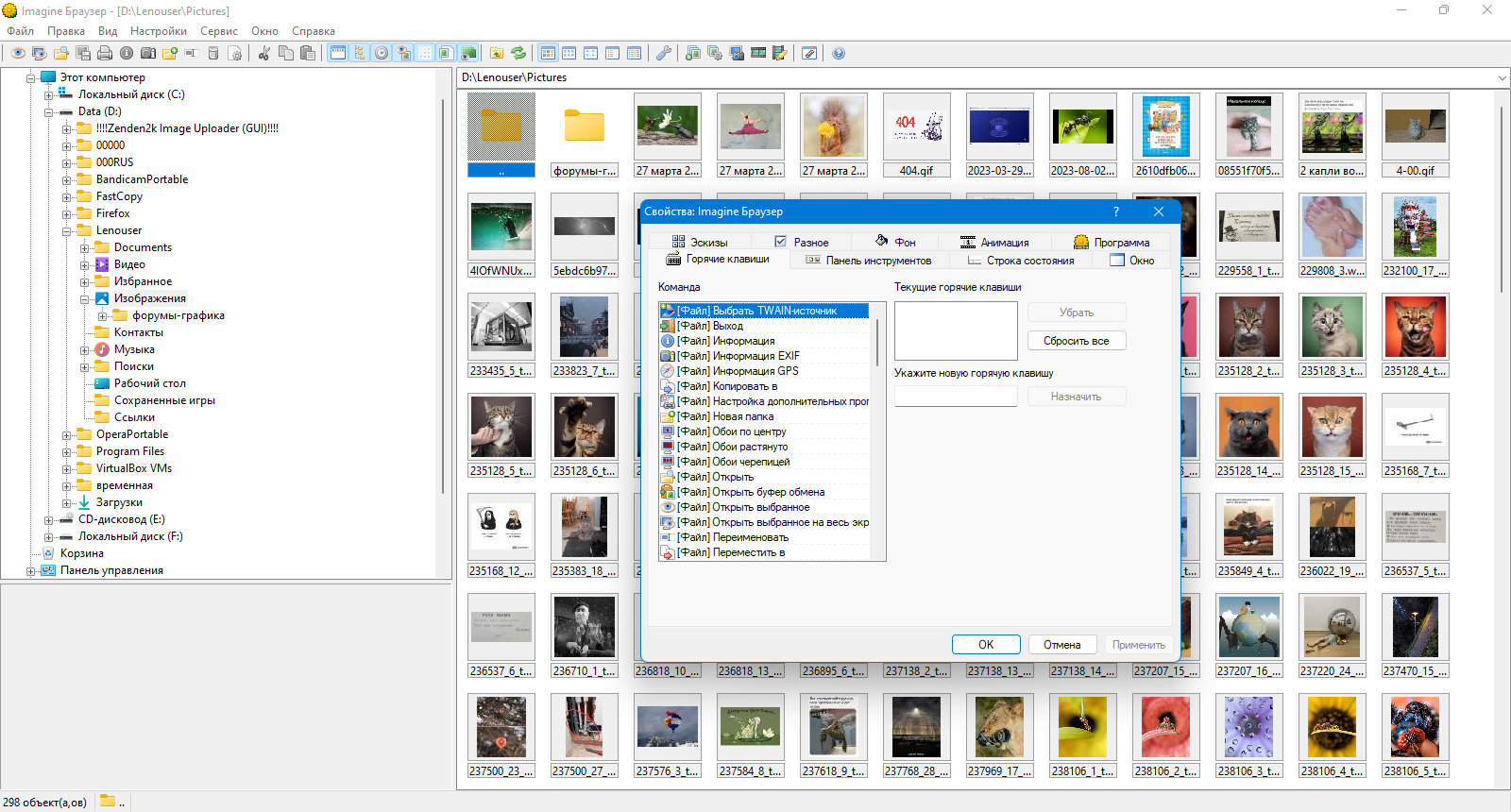The width and height of the screenshot is (1511, 812).
Task: Click the go-up-one-folder toolbar icon
Action: (x=496, y=53)
